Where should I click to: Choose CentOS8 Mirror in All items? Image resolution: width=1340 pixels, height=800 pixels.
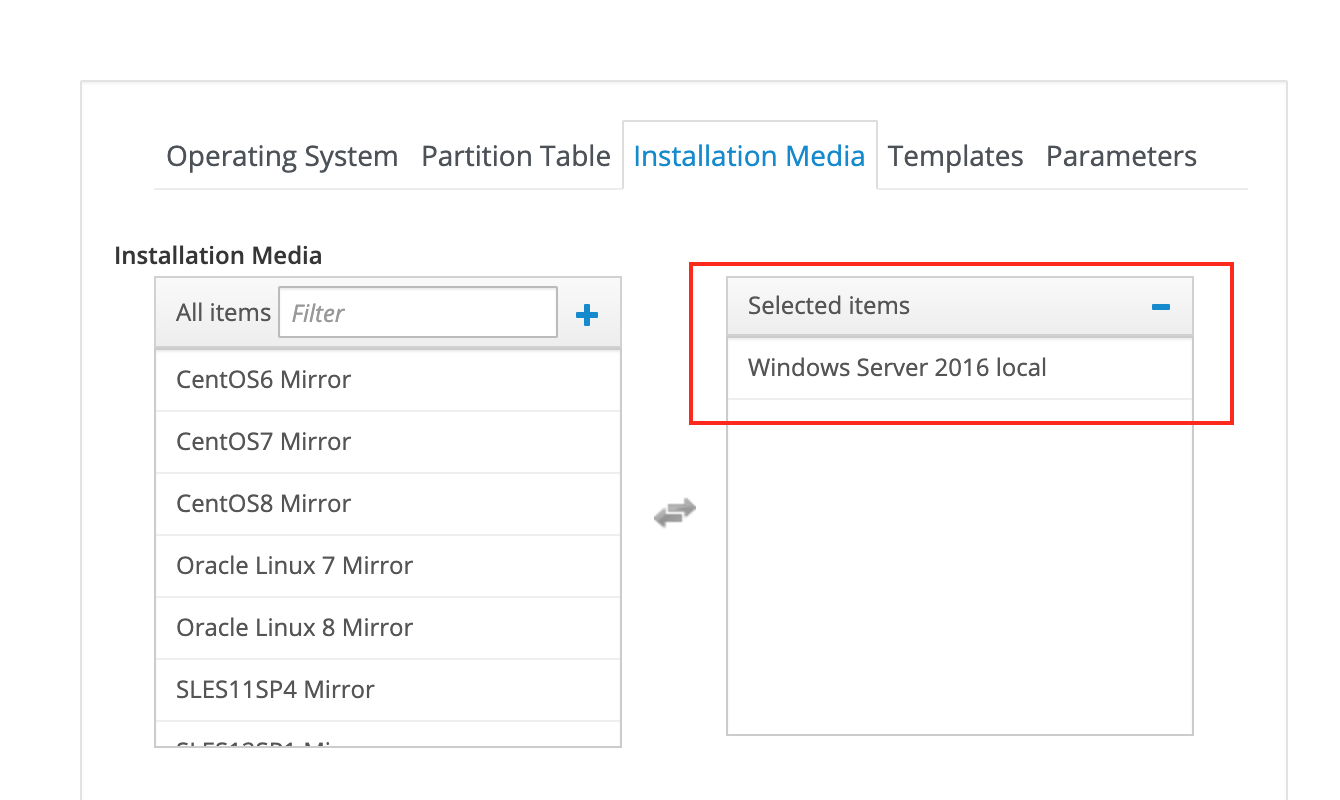388,504
